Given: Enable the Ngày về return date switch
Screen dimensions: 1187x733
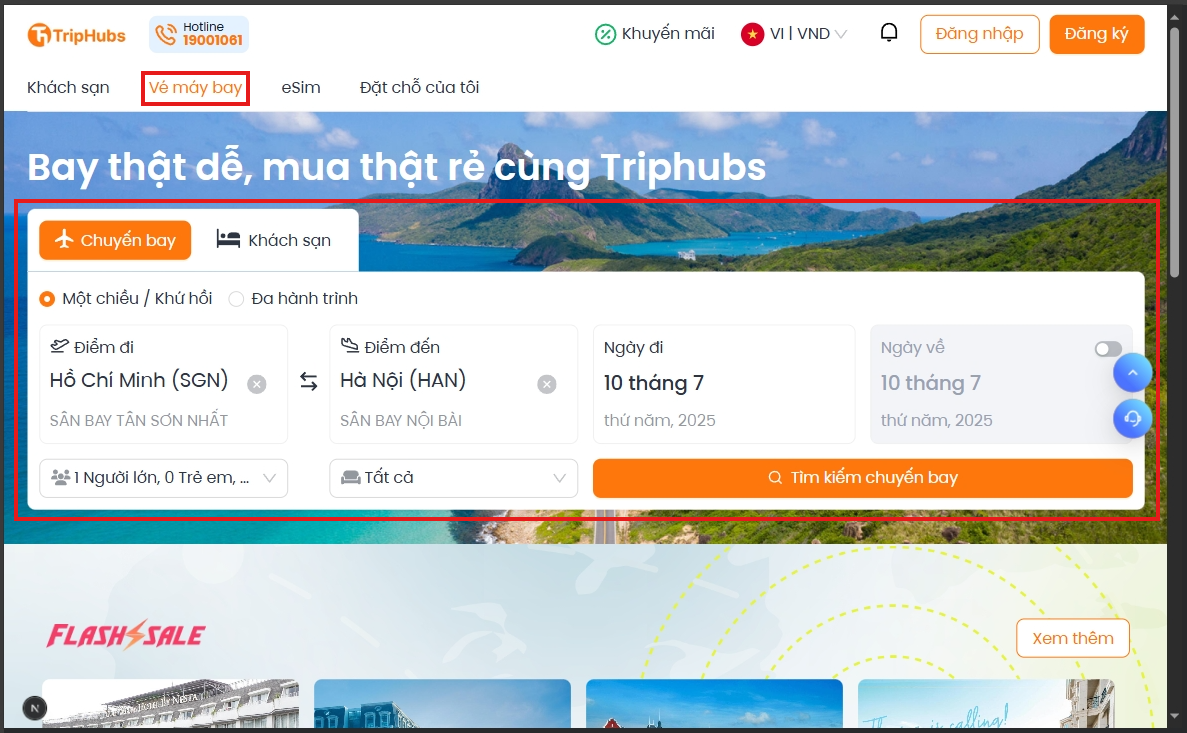Looking at the screenshot, I should [1108, 348].
